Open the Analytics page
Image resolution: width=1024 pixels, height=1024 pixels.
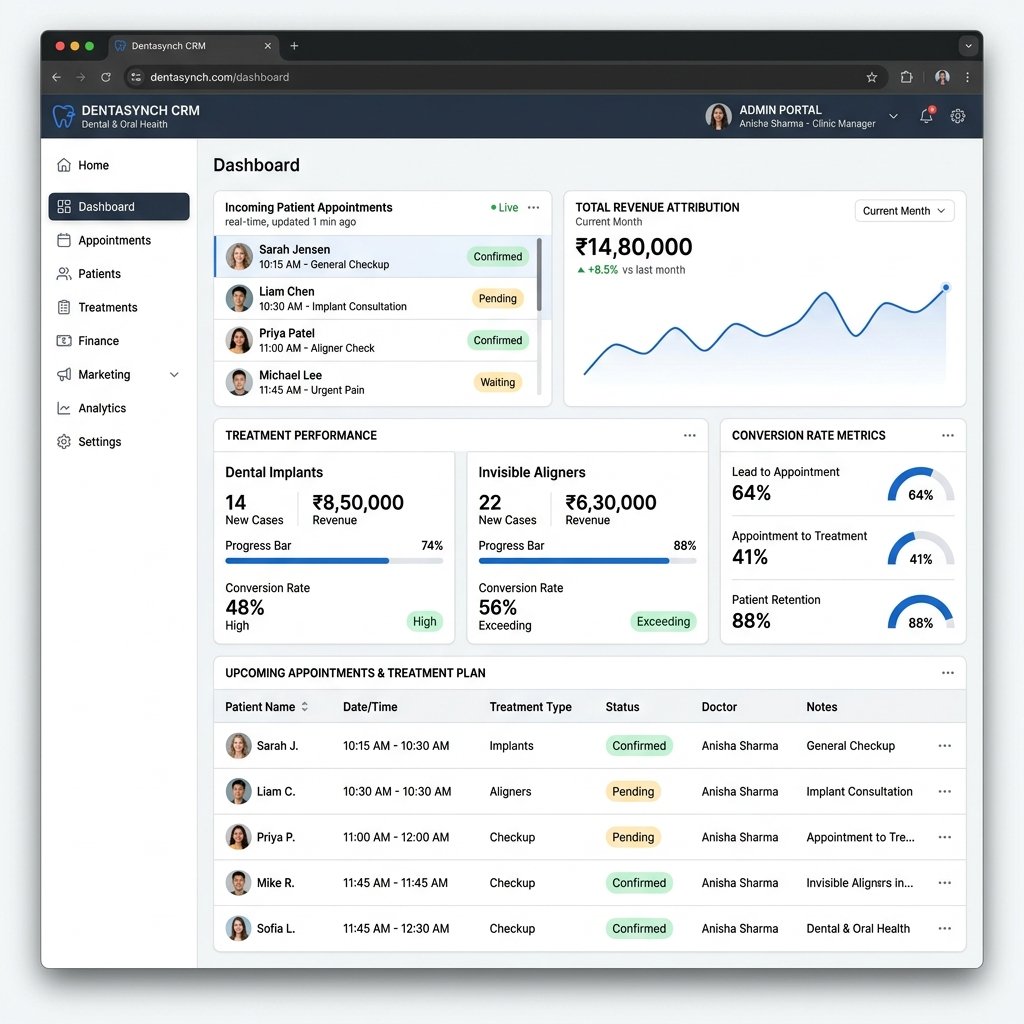[x=119, y=408]
